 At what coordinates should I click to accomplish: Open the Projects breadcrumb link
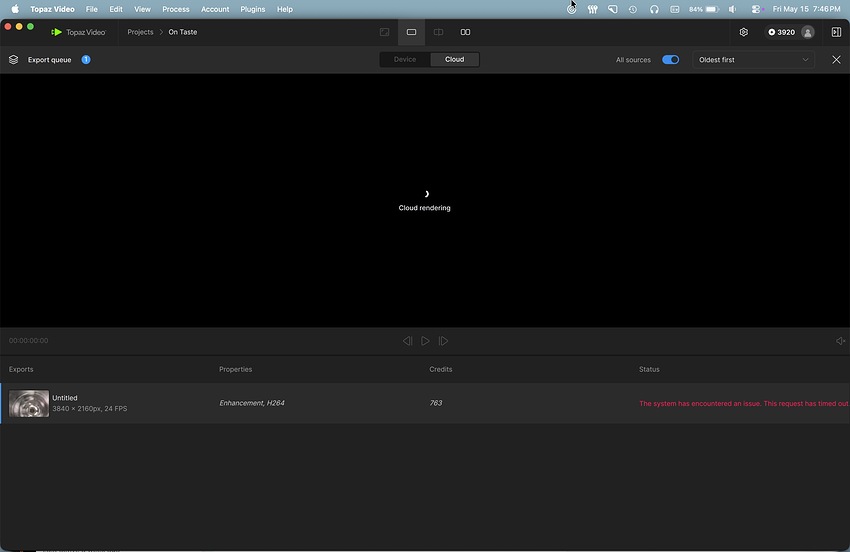coord(140,32)
